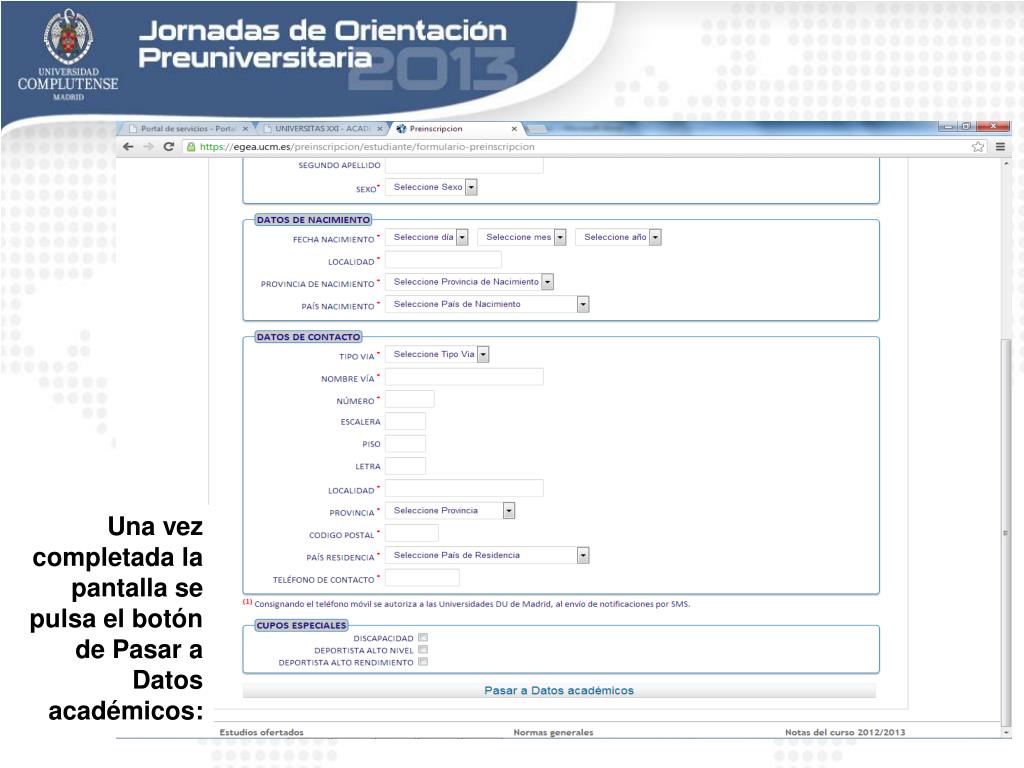Open the Seleccione año dropdown
The width and height of the screenshot is (1024, 768).
(618, 237)
